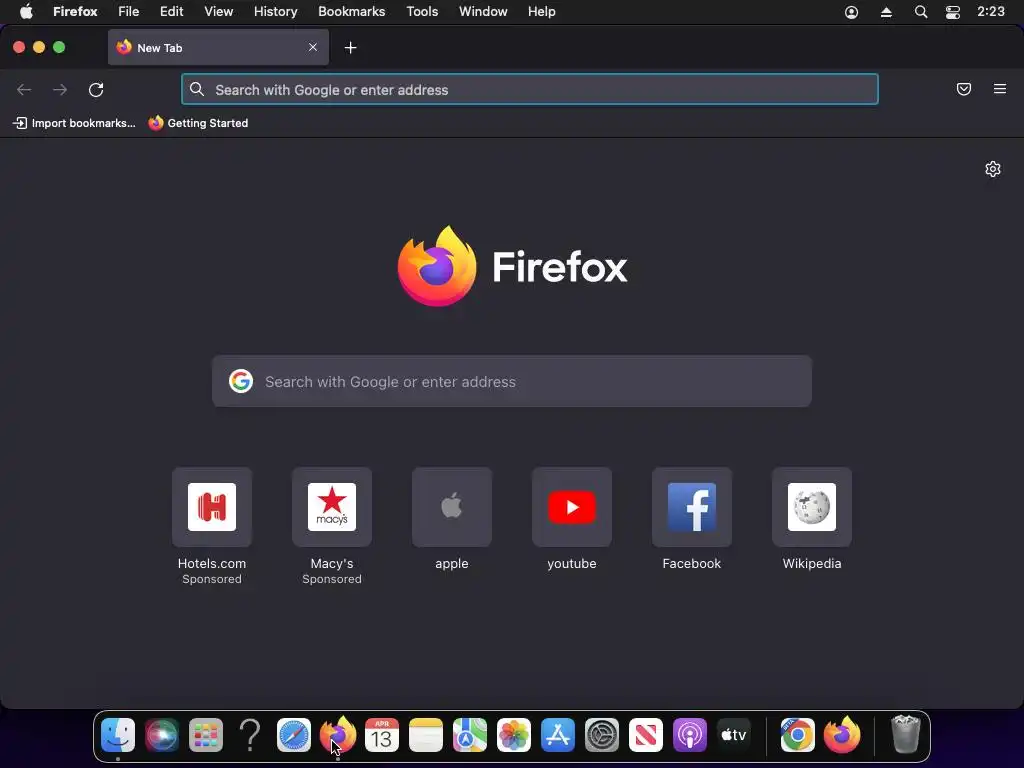Open Google Chrome from the Dock
This screenshot has height=768, width=1024.
798,735
